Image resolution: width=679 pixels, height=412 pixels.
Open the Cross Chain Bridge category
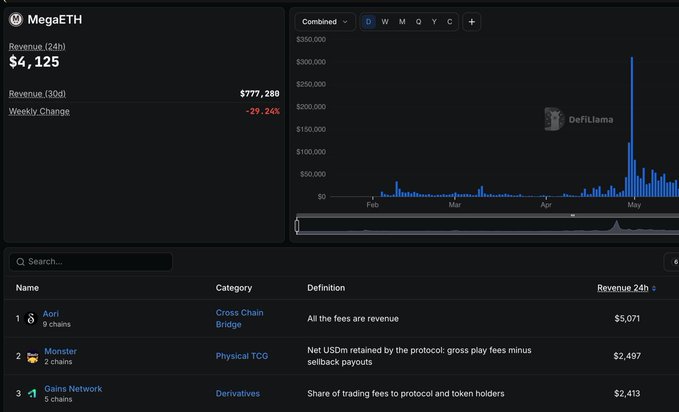click(x=239, y=318)
